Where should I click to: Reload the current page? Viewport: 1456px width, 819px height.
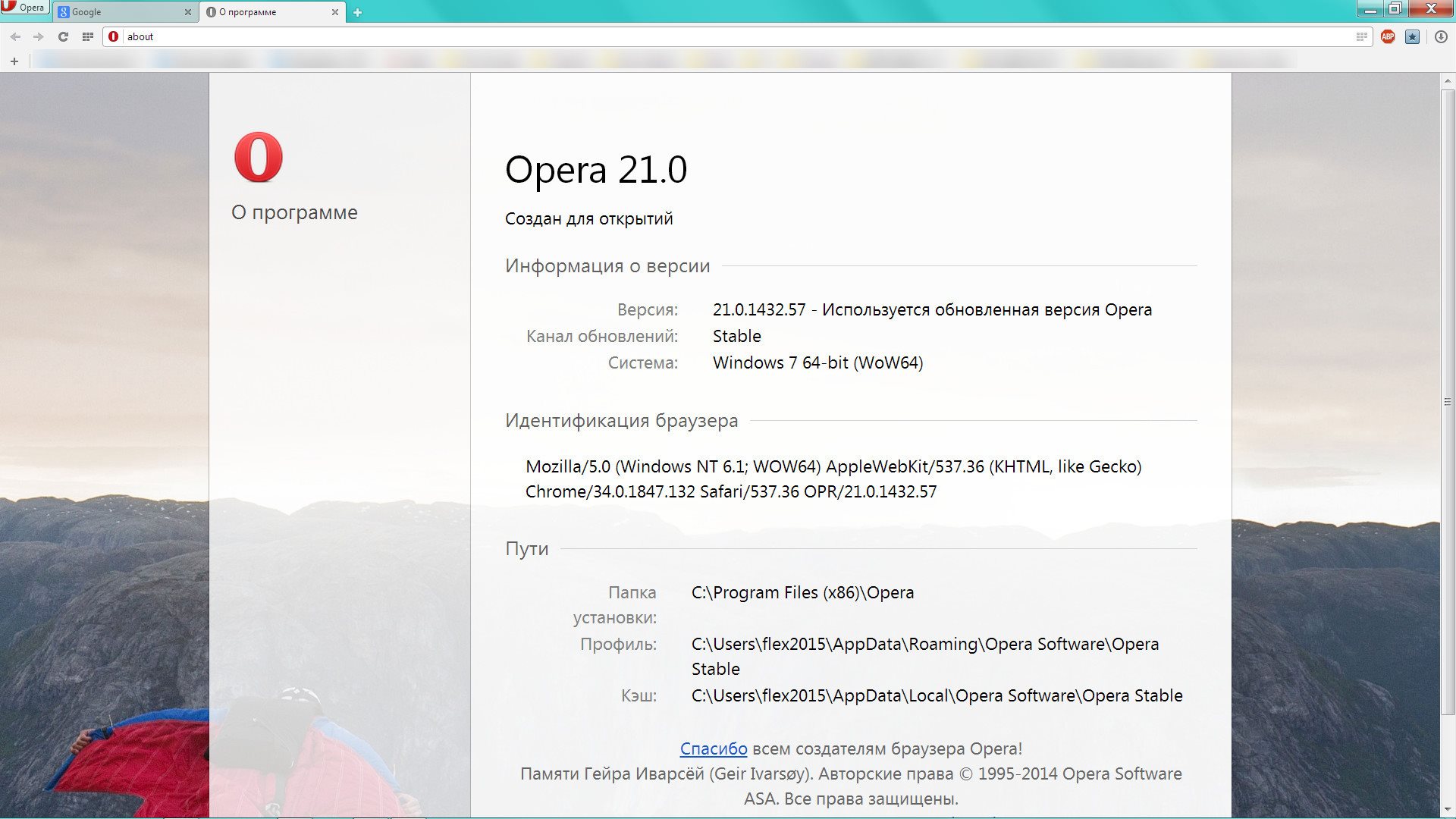click(x=63, y=36)
